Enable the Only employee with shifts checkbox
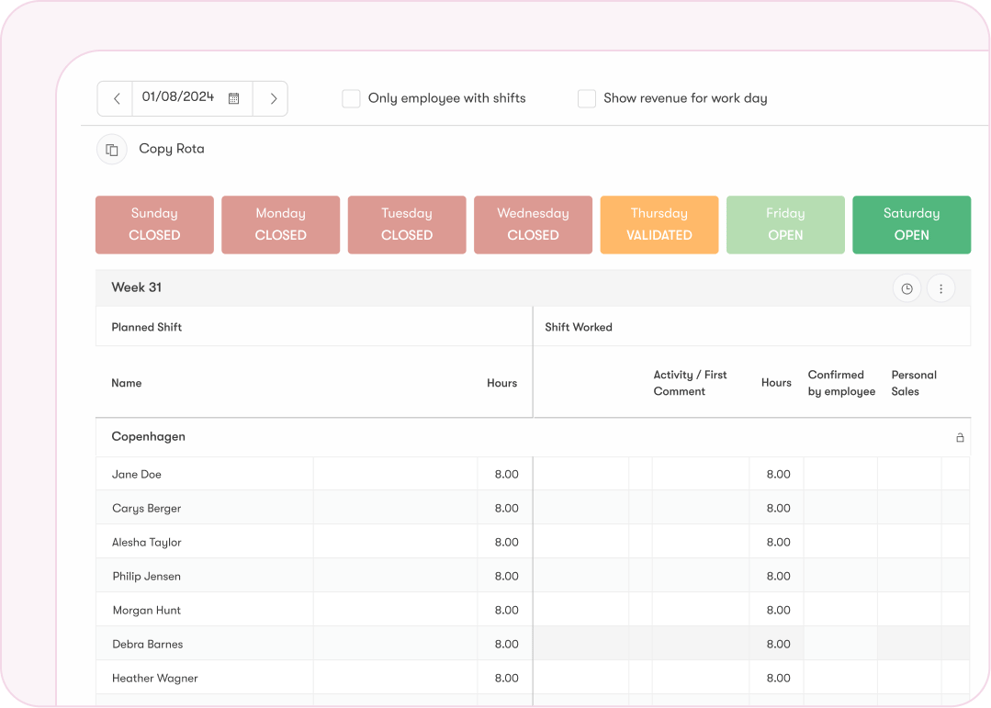This screenshot has width=991, height=708. pos(351,98)
